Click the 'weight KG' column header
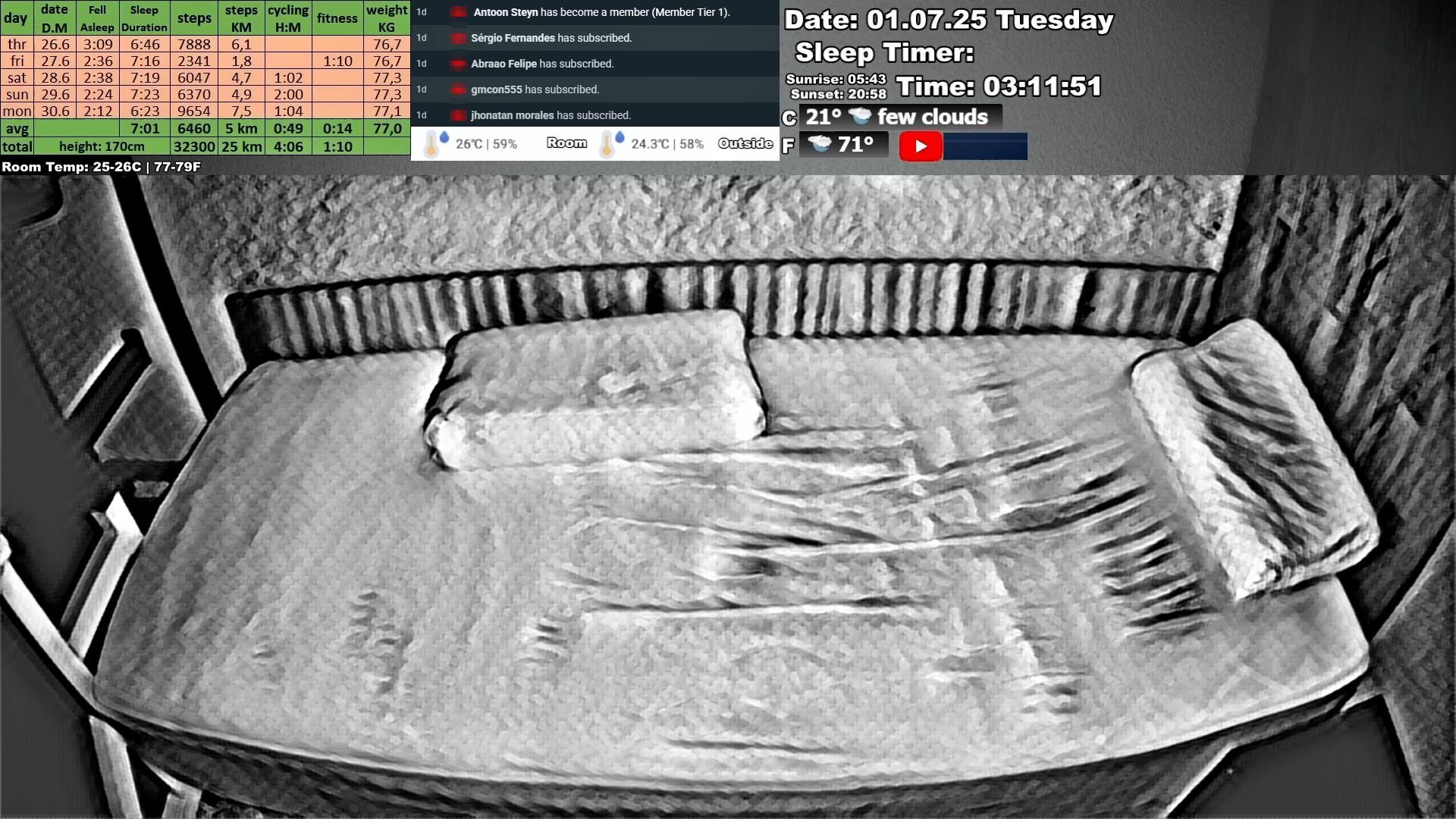The height and width of the screenshot is (819, 1456). click(x=387, y=18)
